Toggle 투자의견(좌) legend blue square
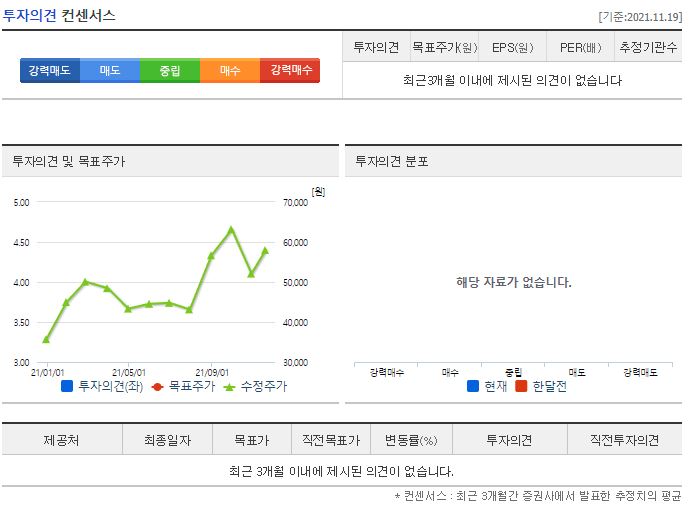Viewport: 691px width, 518px height. click(67, 387)
